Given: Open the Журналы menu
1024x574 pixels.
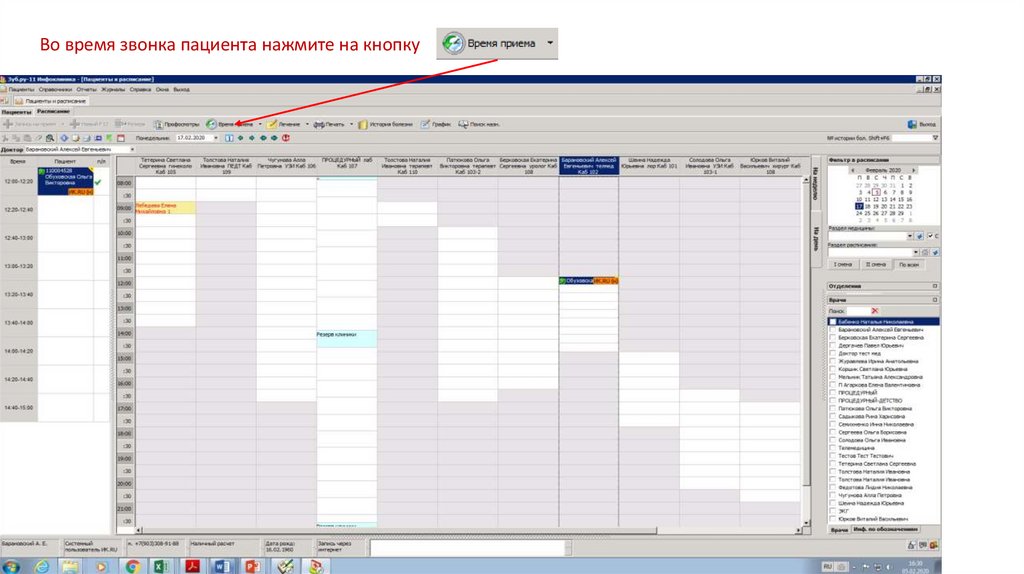Looking at the screenshot, I should pos(113,89).
